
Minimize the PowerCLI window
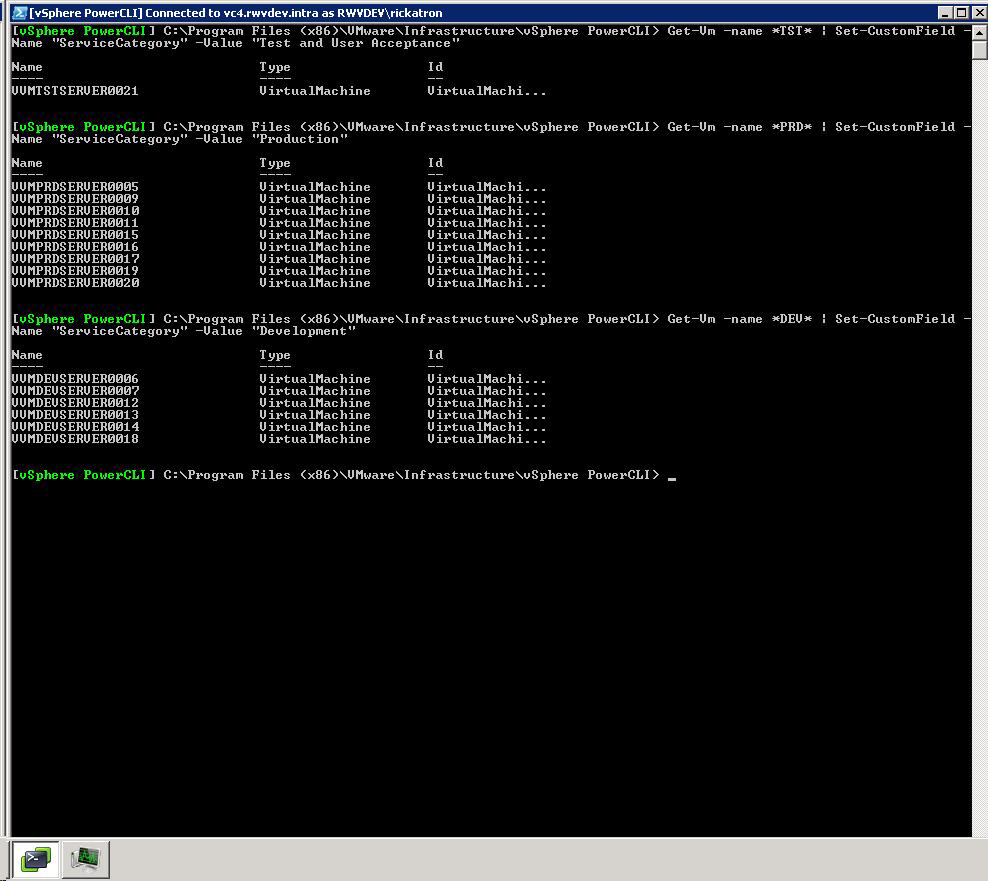tap(945, 13)
